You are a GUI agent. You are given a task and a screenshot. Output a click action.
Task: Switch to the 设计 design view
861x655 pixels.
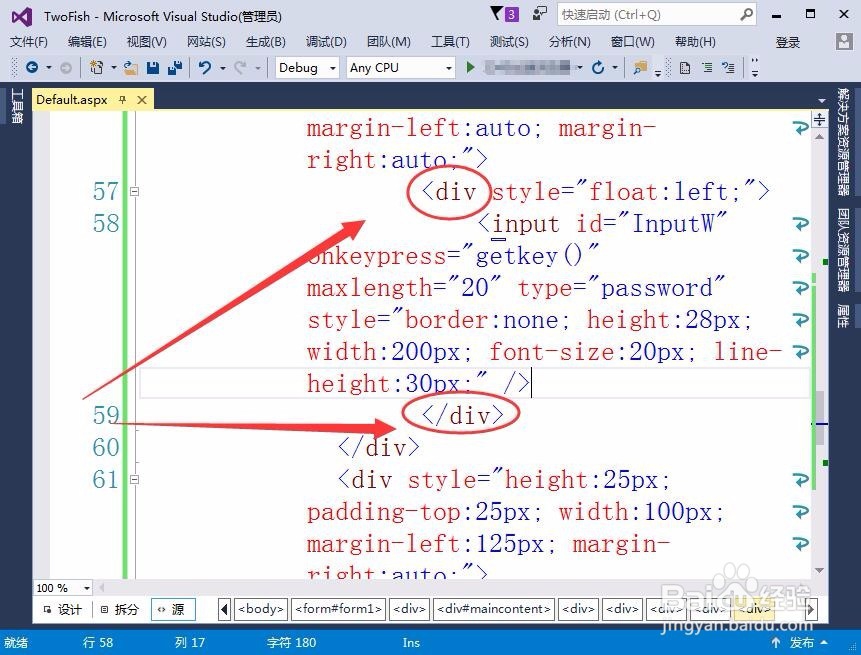pyautogui.click(x=63, y=609)
